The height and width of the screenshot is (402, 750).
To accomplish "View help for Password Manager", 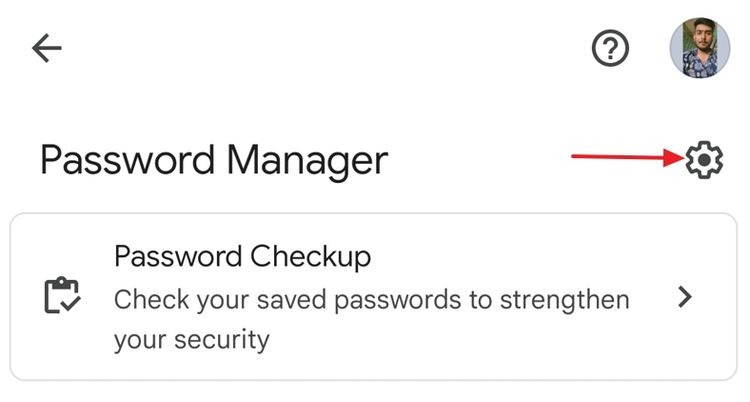I will (x=610, y=48).
